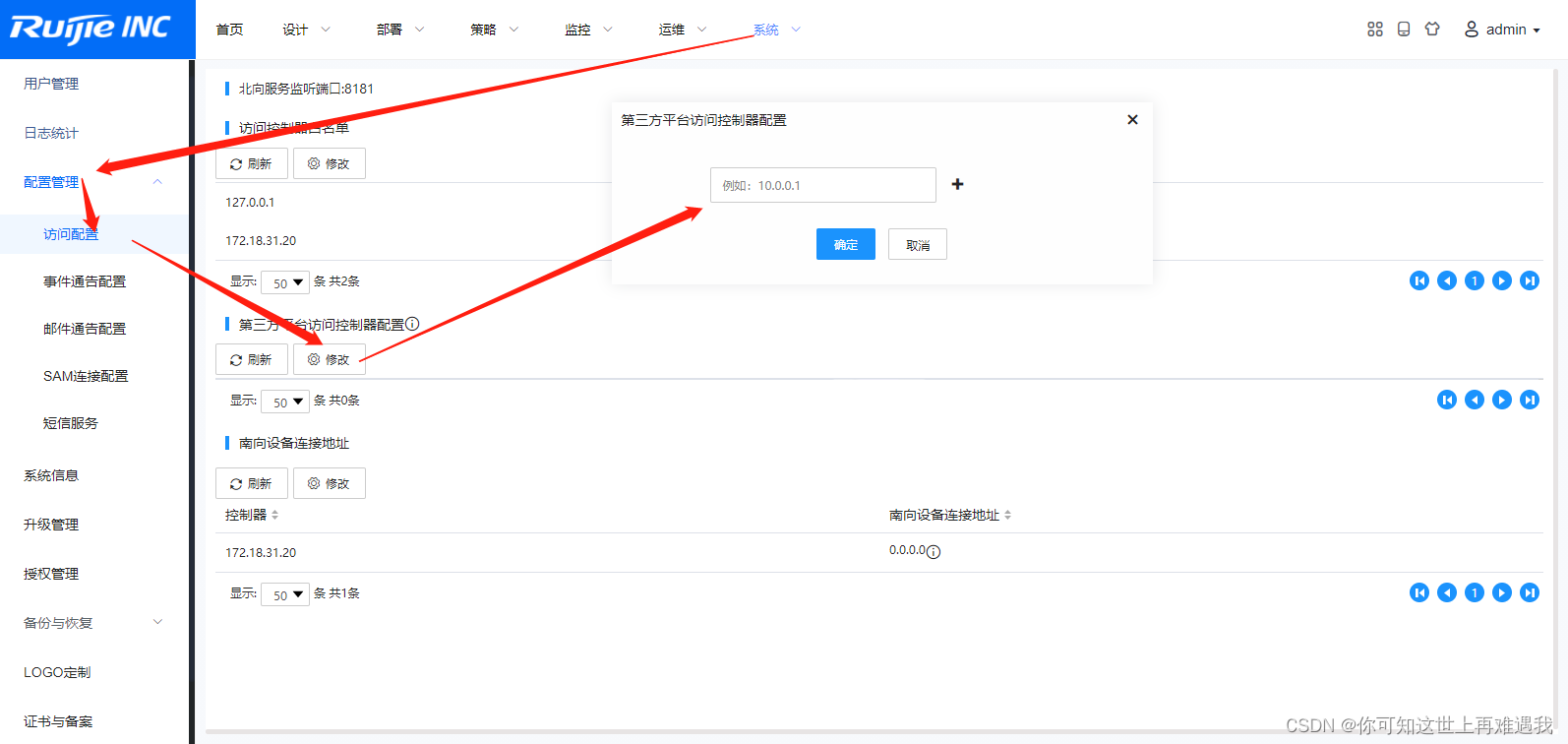The image size is (1568, 744).
Task: Refresh the third-party controller config list
Action: click(252, 359)
